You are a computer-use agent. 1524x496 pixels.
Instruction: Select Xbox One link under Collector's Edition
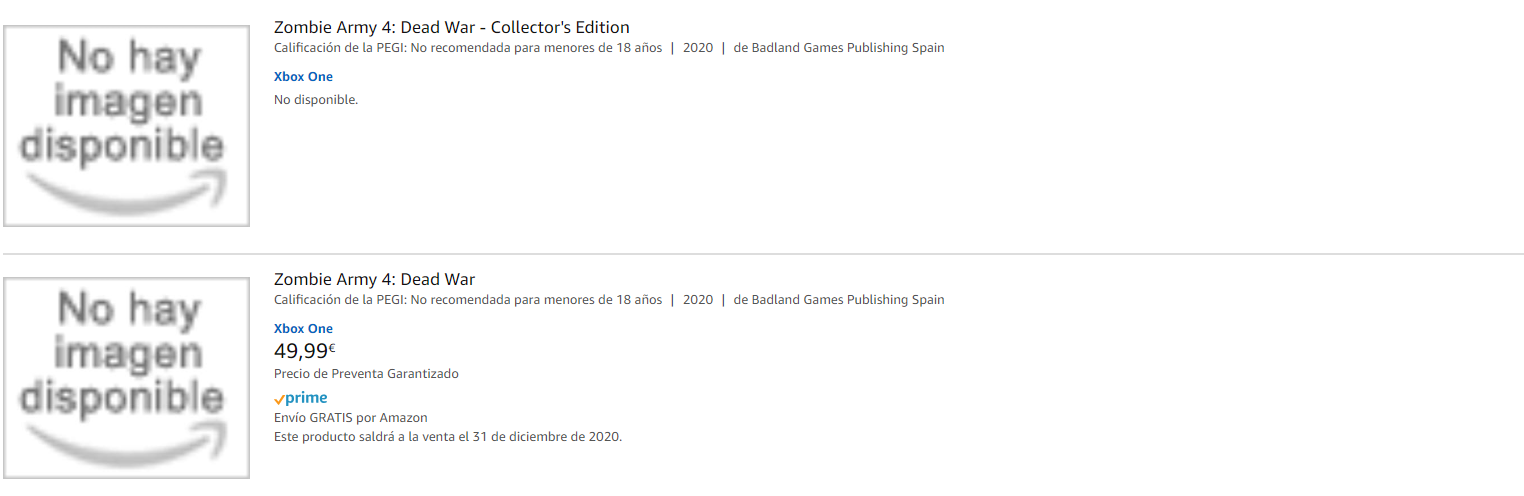(x=303, y=77)
